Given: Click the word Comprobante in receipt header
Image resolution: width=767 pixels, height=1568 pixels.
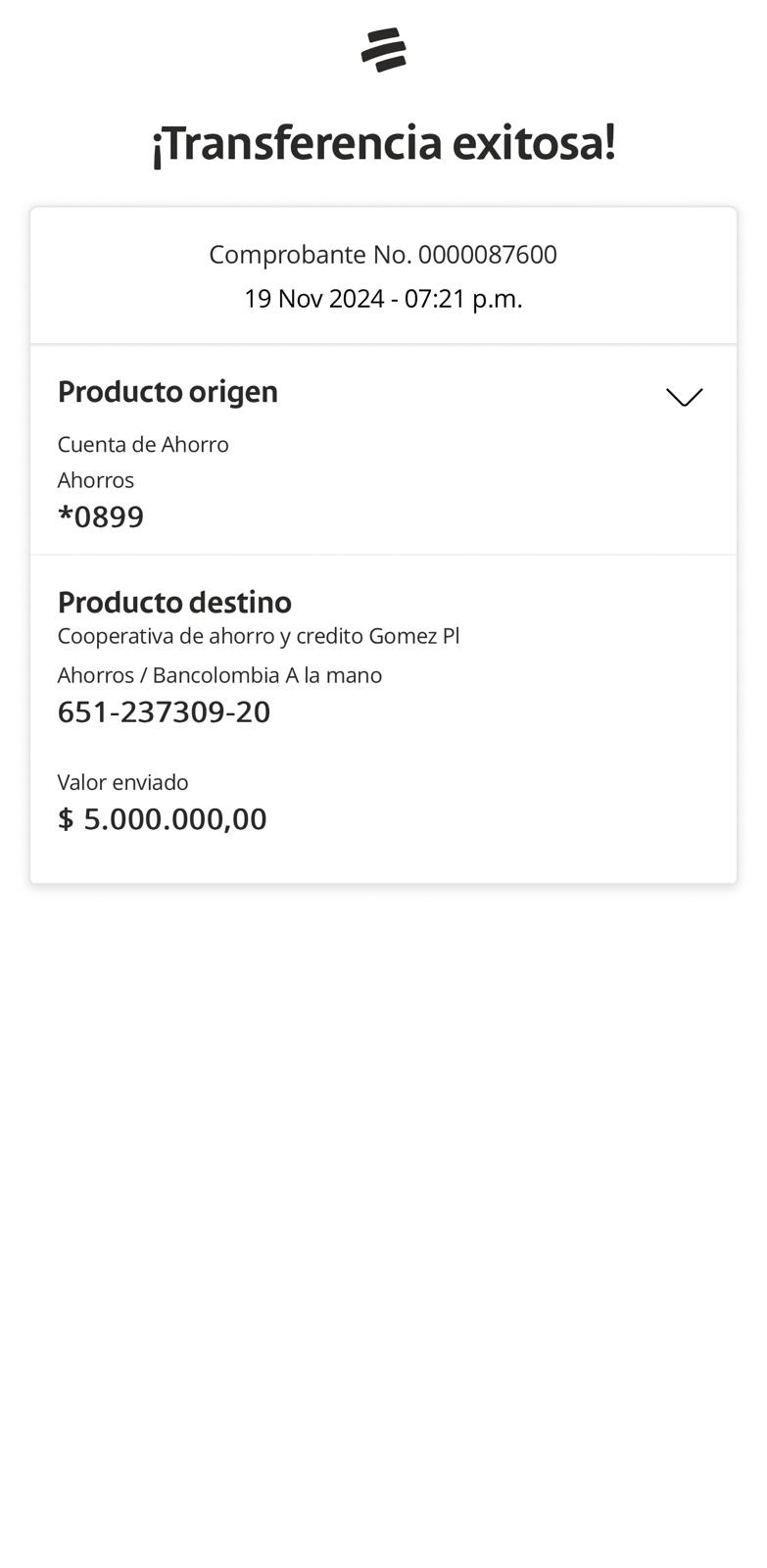Looking at the screenshot, I should tap(287, 255).
